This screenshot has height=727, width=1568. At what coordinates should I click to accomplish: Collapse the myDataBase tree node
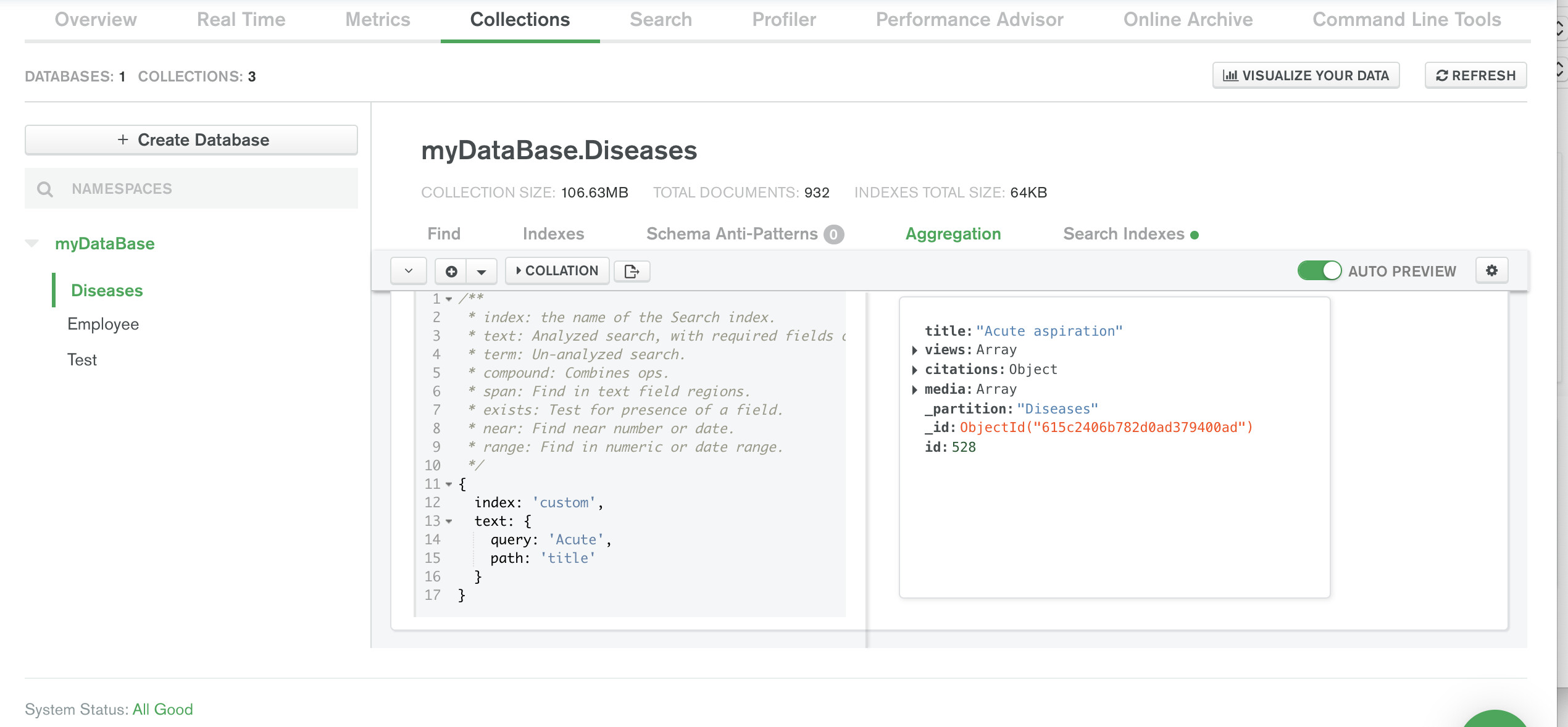(32, 243)
